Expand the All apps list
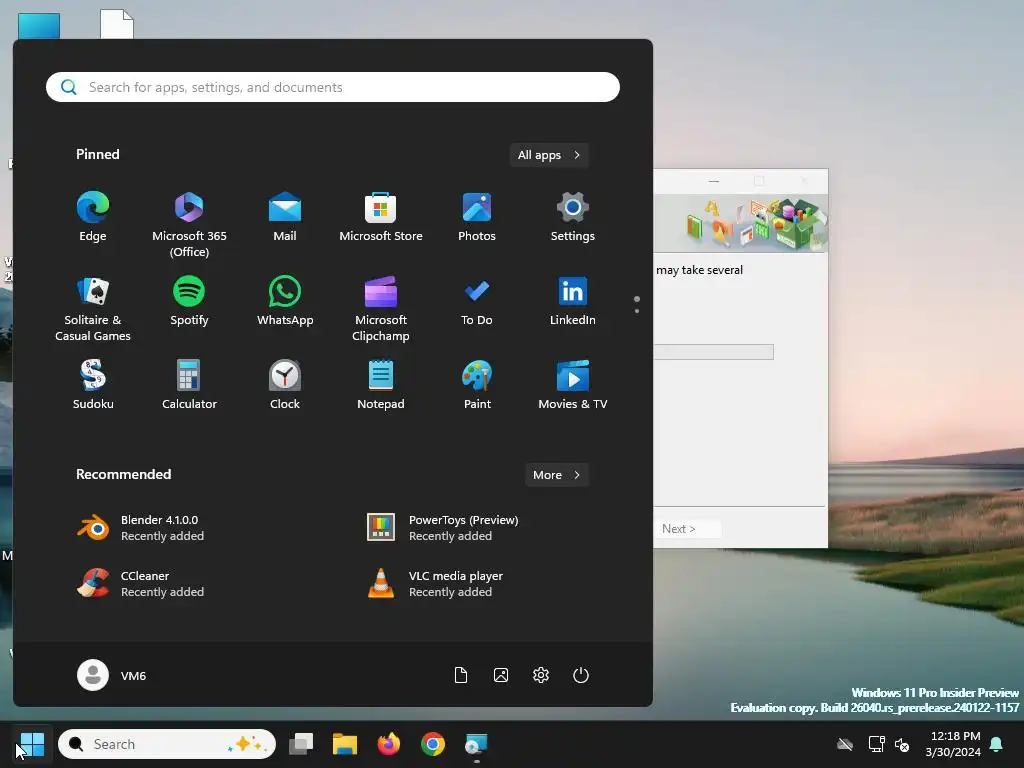The width and height of the screenshot is (1024, 768). (549, 155)
